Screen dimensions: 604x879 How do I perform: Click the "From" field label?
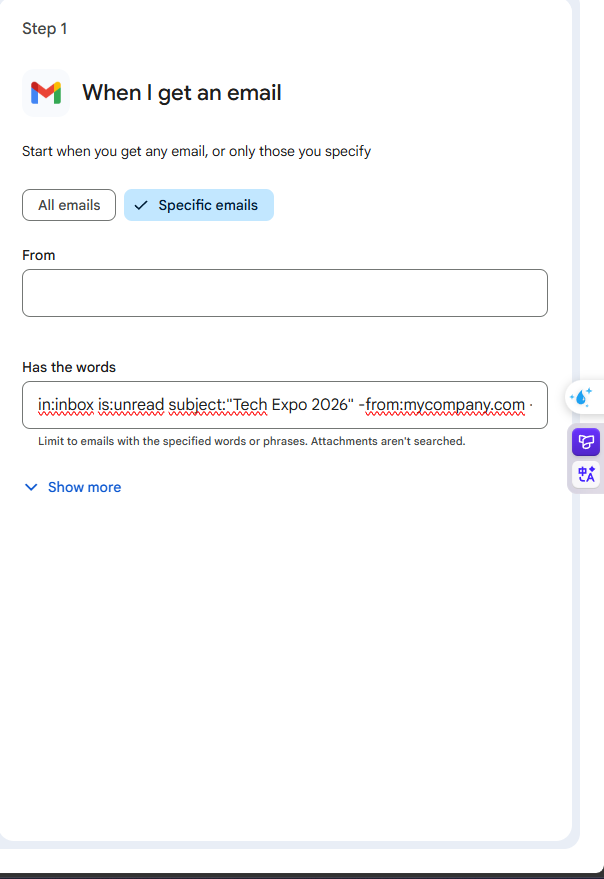click(39, 255)
